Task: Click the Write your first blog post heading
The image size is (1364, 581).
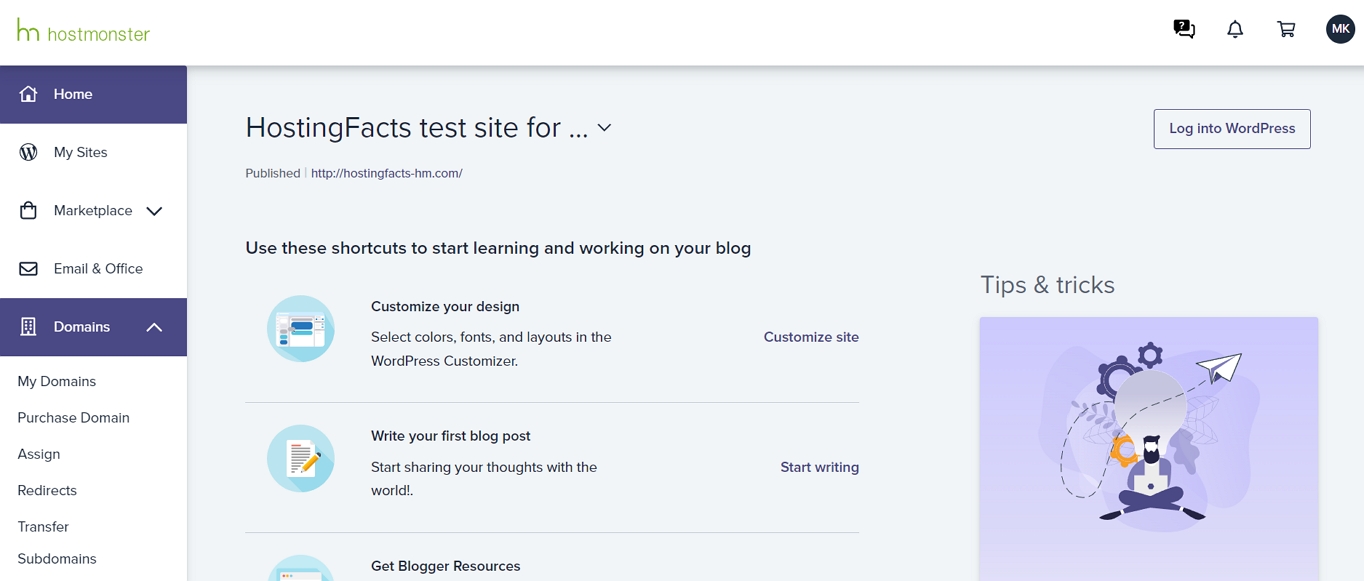Action: click(x=451, y=436)
